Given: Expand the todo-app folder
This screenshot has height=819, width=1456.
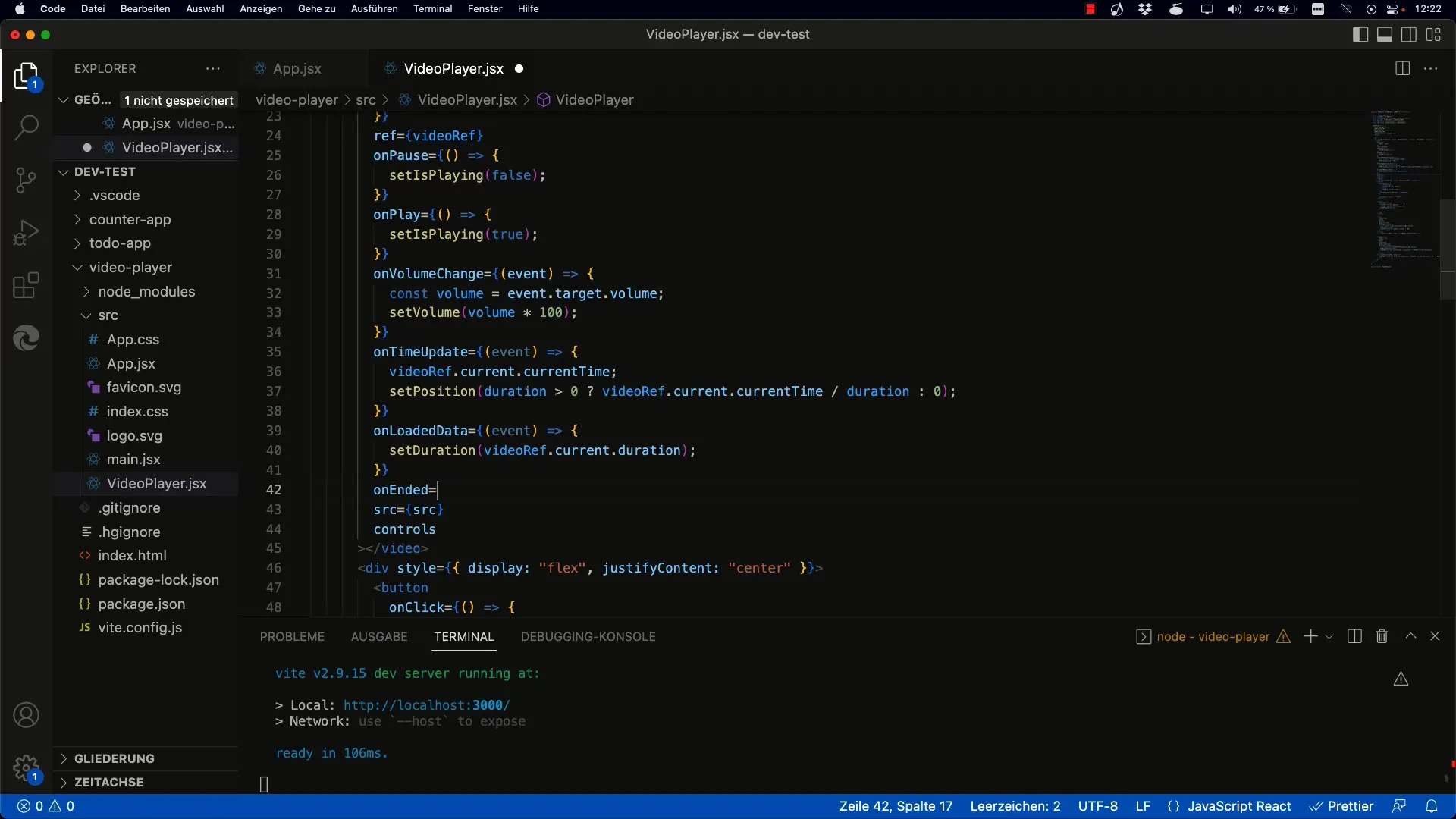Looking at the screenshot, I should pos(120,243).
